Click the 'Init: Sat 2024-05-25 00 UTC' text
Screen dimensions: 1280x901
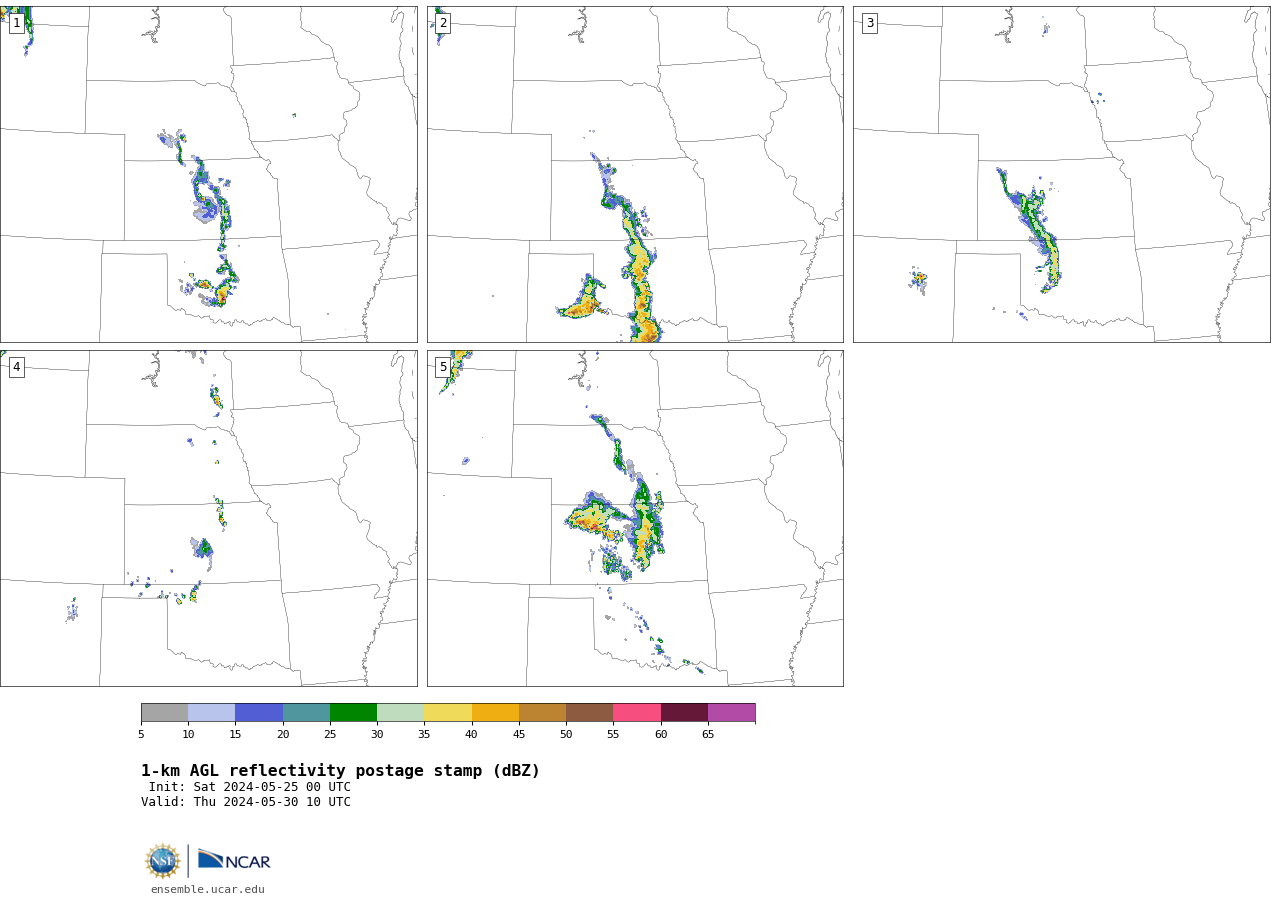pyautogui.click(x=250, y=787)
